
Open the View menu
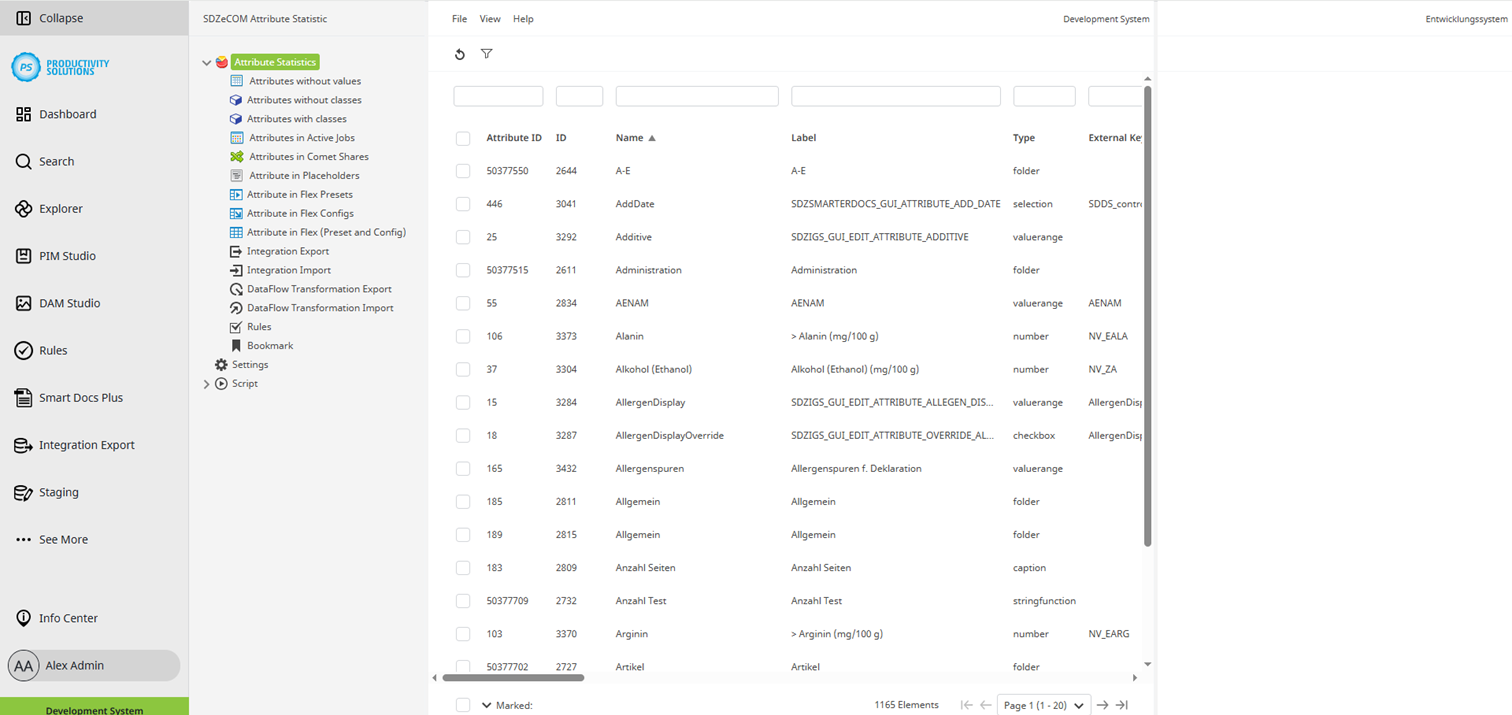490,18
